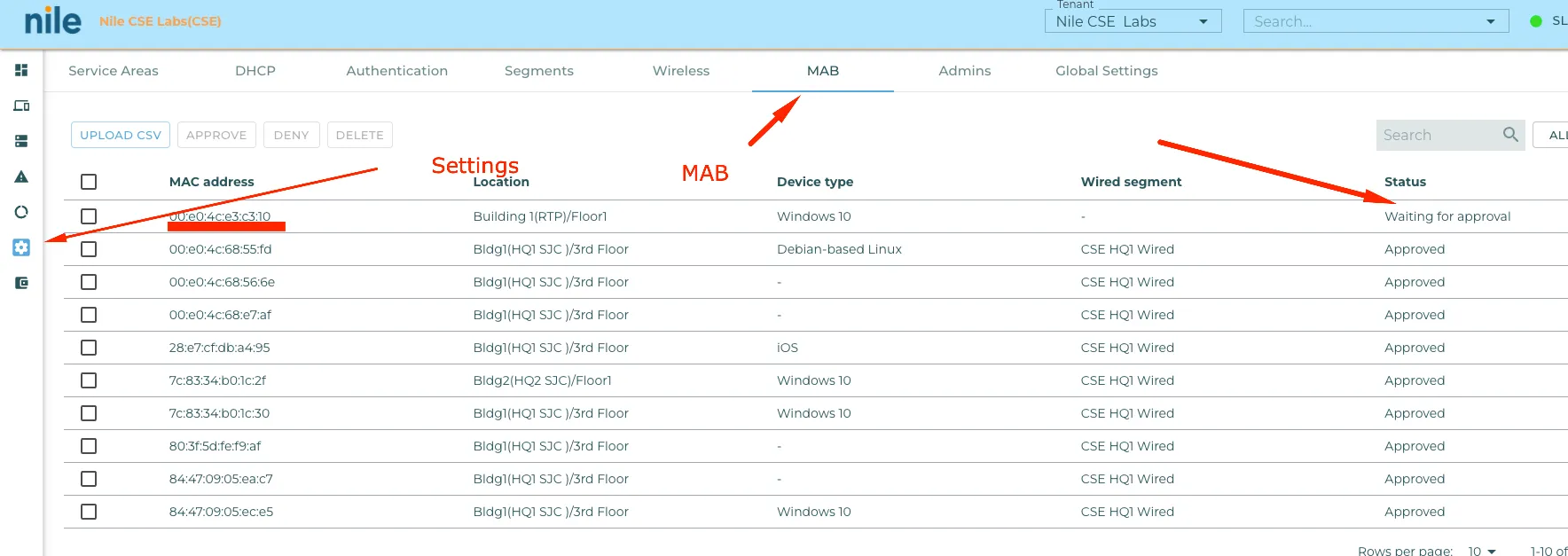Click the DENY button
The width and height of the screenshot is (1568, 556).
291,135
